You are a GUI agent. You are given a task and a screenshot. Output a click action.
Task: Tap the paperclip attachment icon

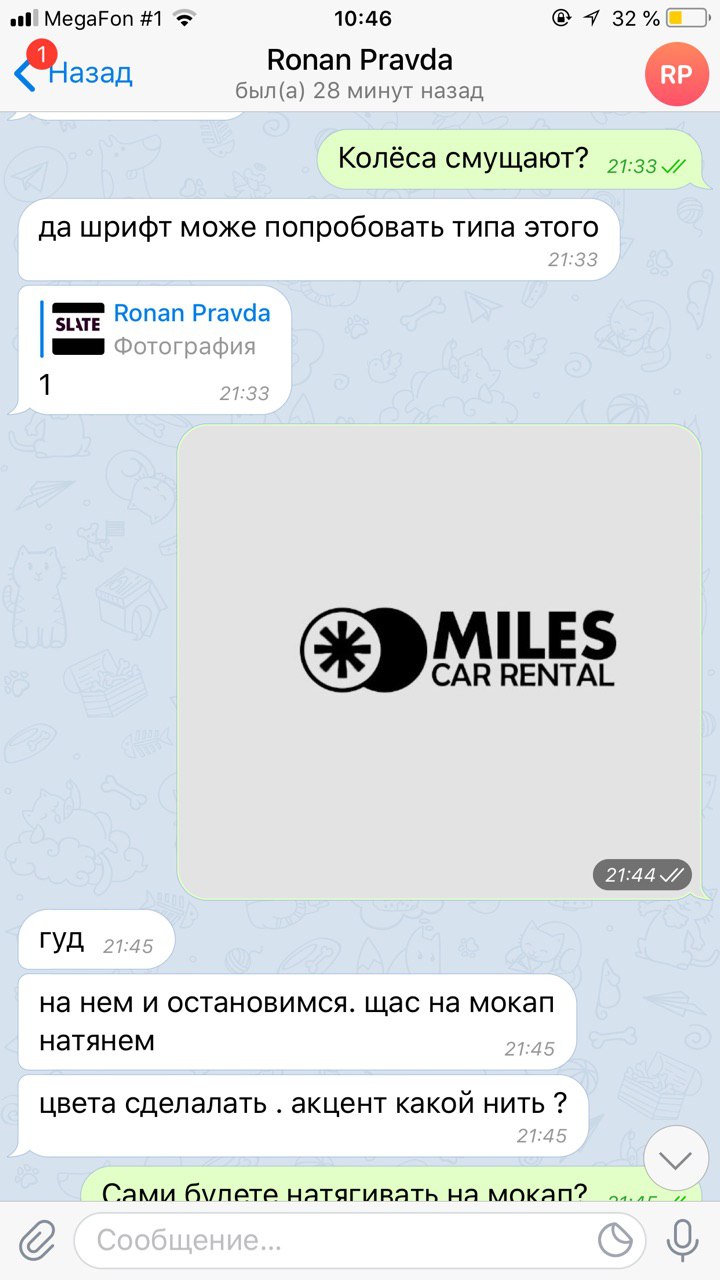point(36,1241)
